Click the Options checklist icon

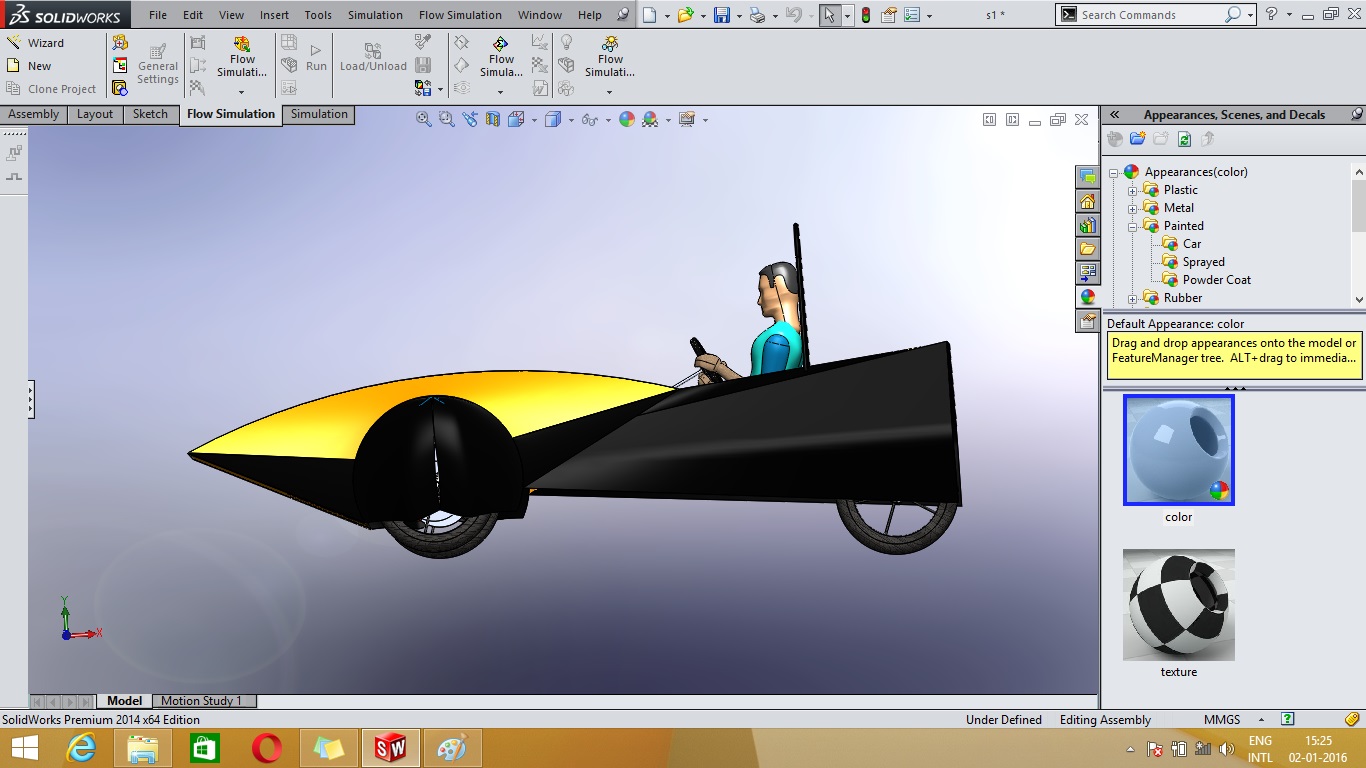911,15
